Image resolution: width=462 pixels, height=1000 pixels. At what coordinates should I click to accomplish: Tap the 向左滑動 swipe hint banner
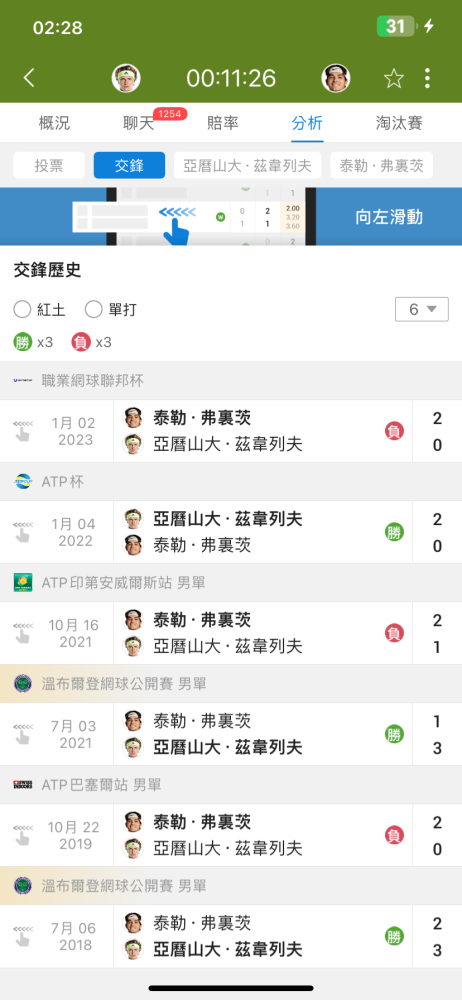231,217
